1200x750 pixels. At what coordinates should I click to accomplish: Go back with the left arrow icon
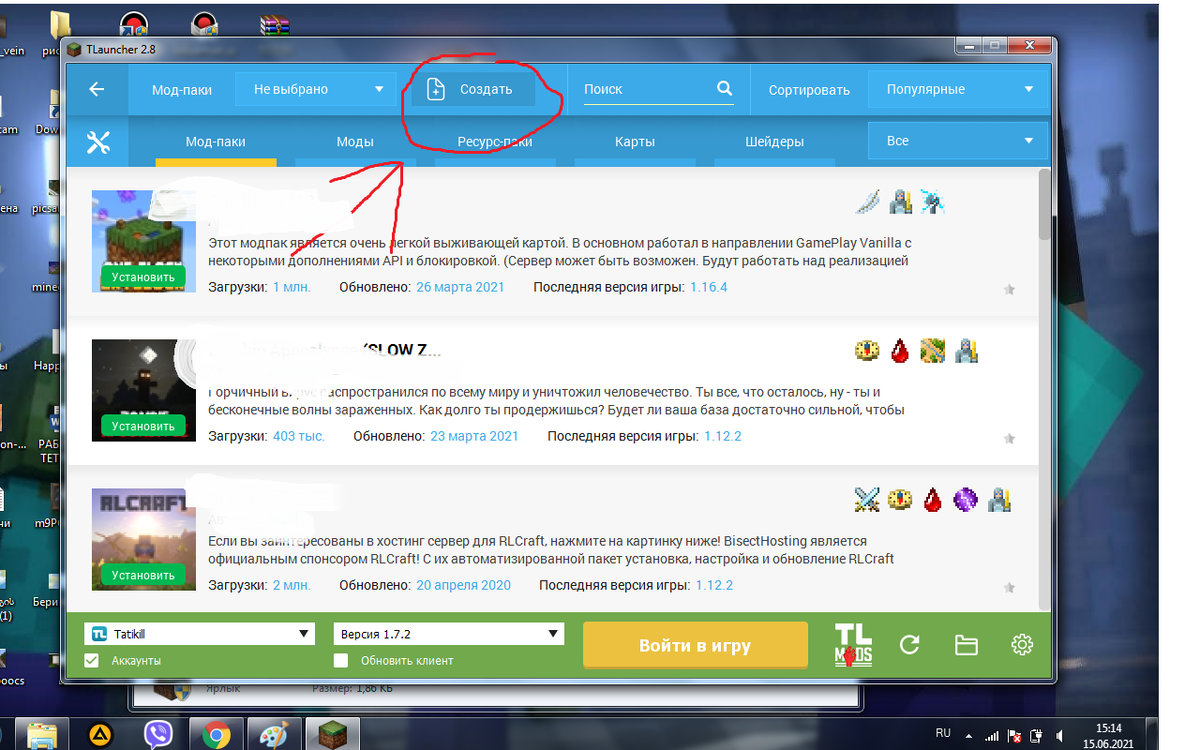(97, 89)
